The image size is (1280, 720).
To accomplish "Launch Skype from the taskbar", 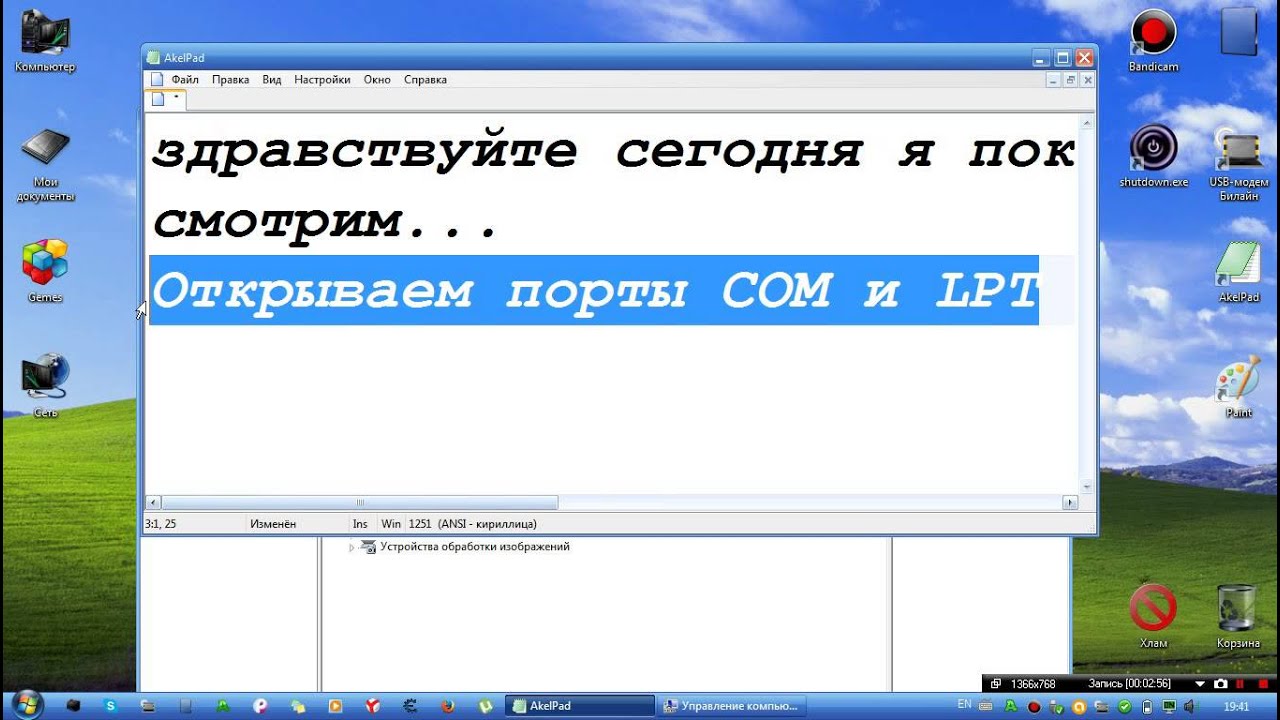I will [x=110, y=705].
